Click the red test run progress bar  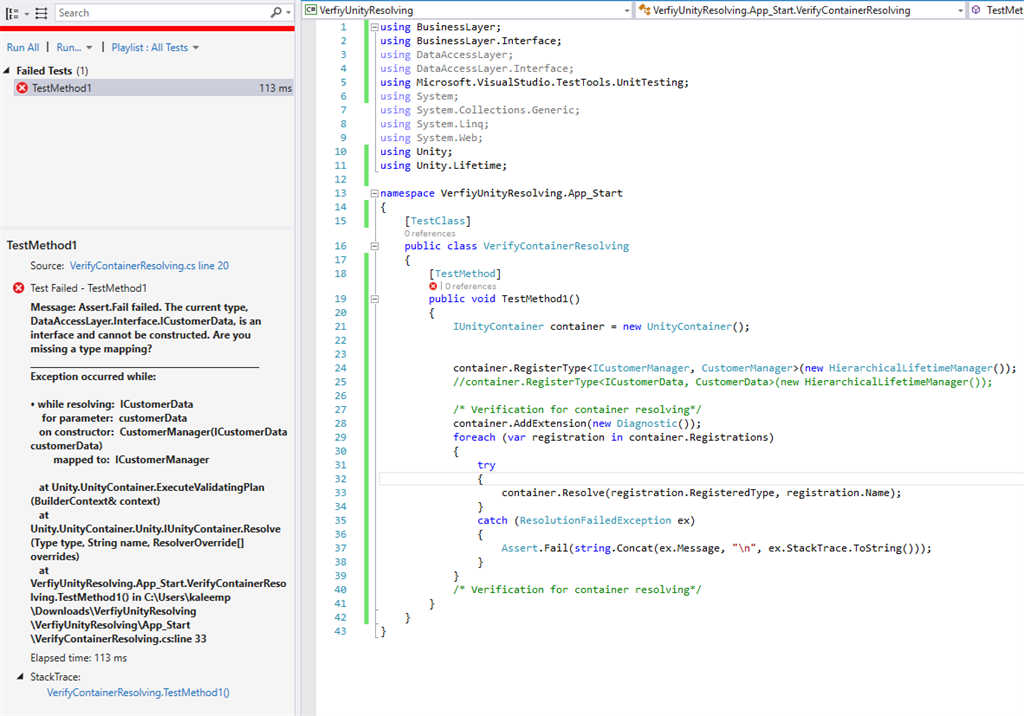click(x=150, y=30)
